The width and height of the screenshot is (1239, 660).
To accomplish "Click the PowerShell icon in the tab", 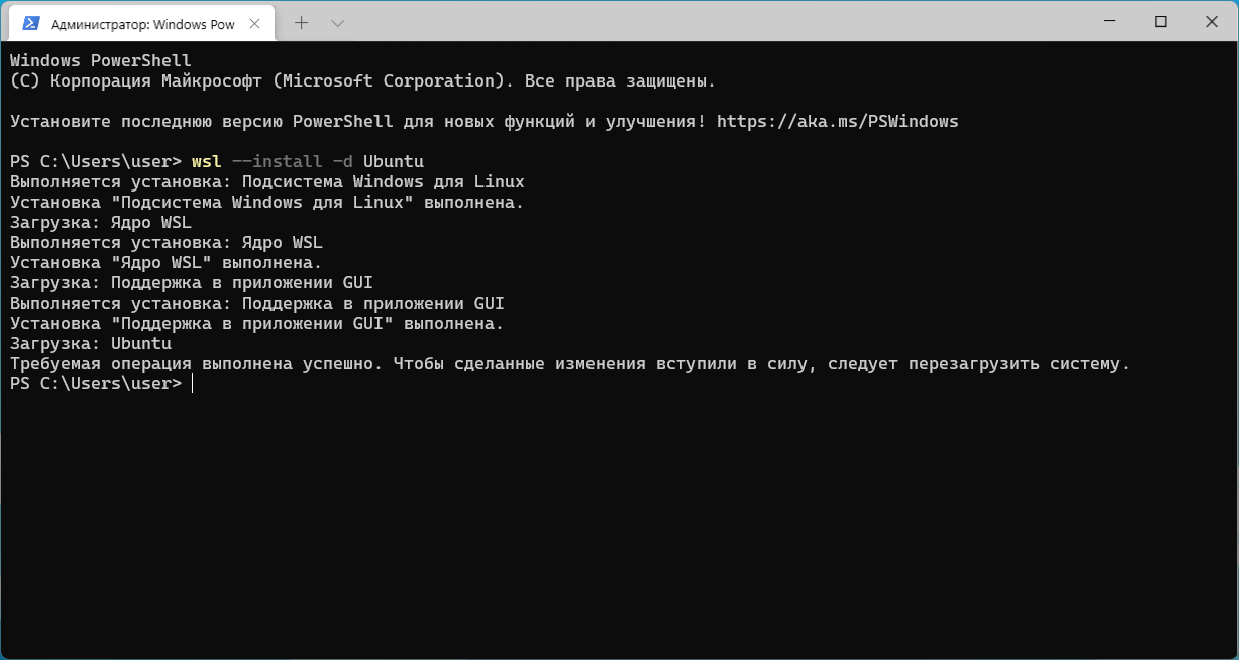I will (31, 23).
